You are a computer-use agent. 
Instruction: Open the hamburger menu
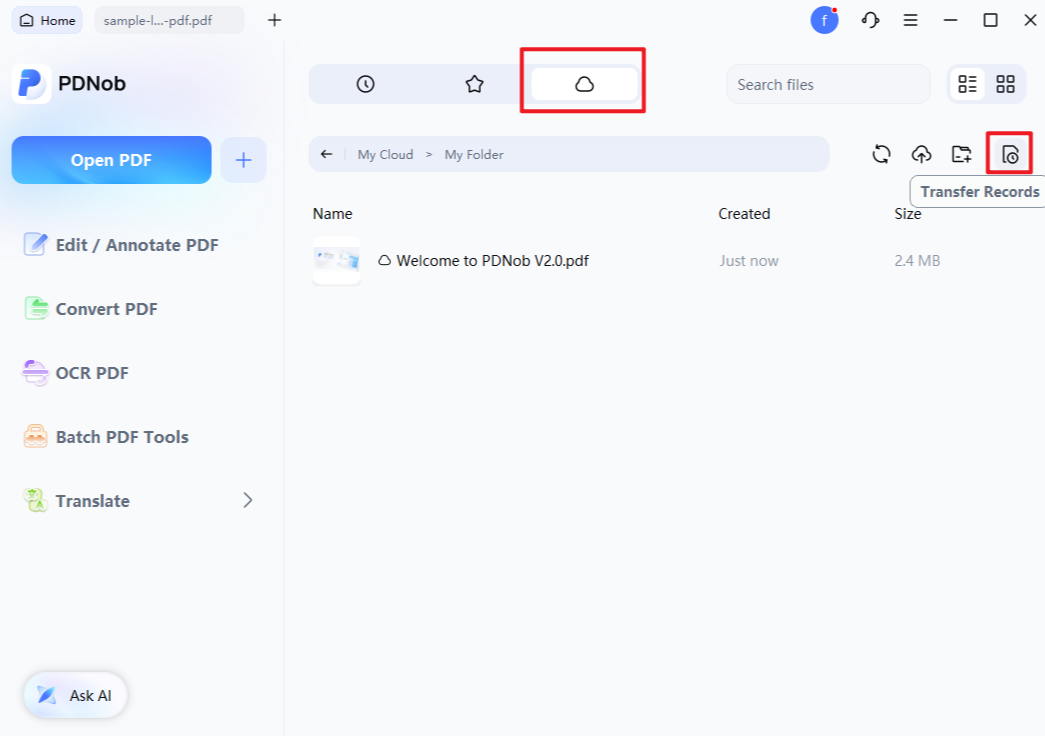tap(910, 21)
